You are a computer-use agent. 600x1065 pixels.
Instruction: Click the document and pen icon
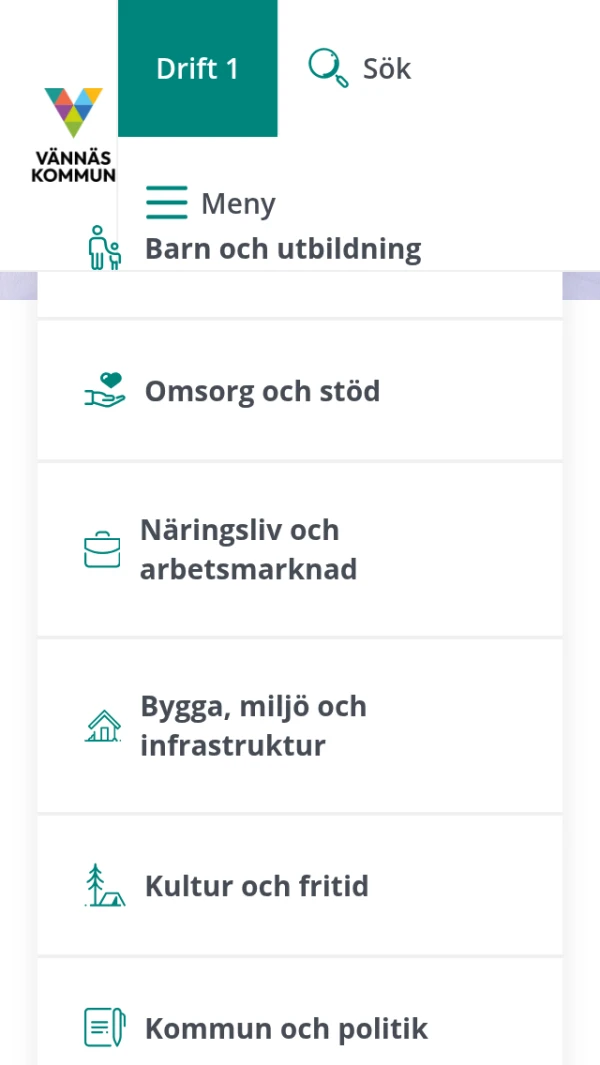pos(104,1028)
